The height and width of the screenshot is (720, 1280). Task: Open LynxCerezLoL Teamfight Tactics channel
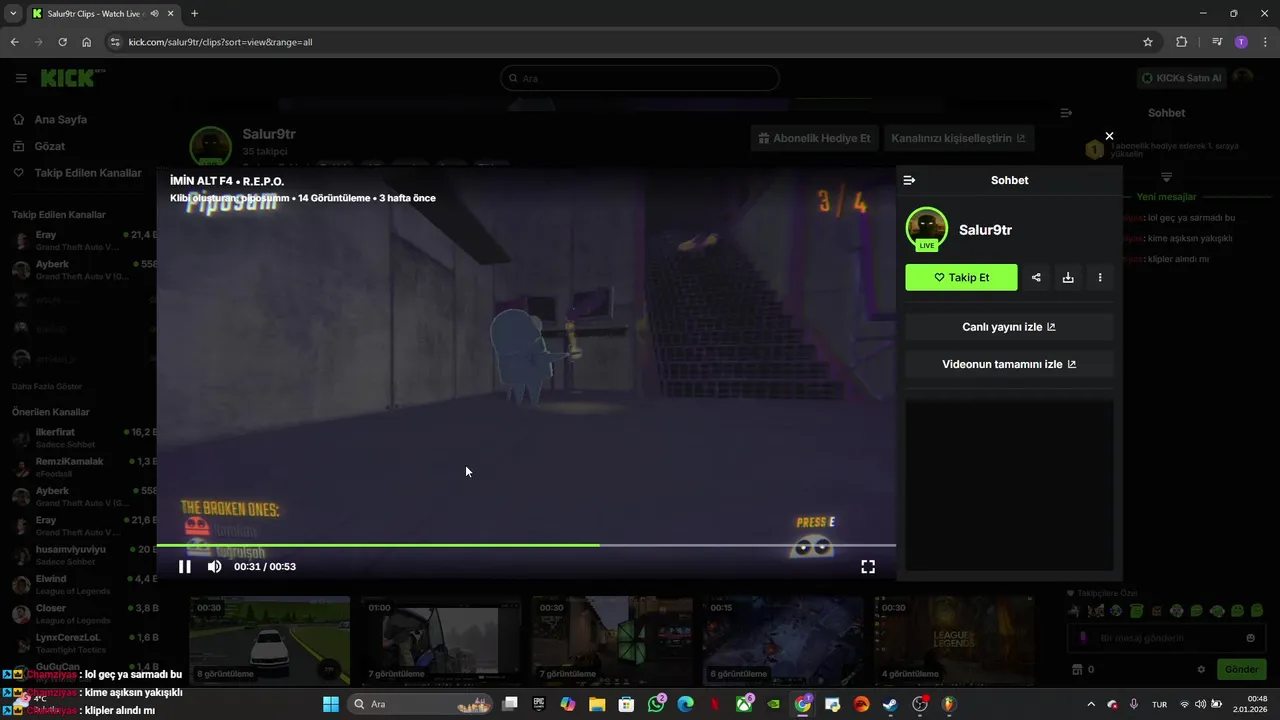(x=85, y=643)
